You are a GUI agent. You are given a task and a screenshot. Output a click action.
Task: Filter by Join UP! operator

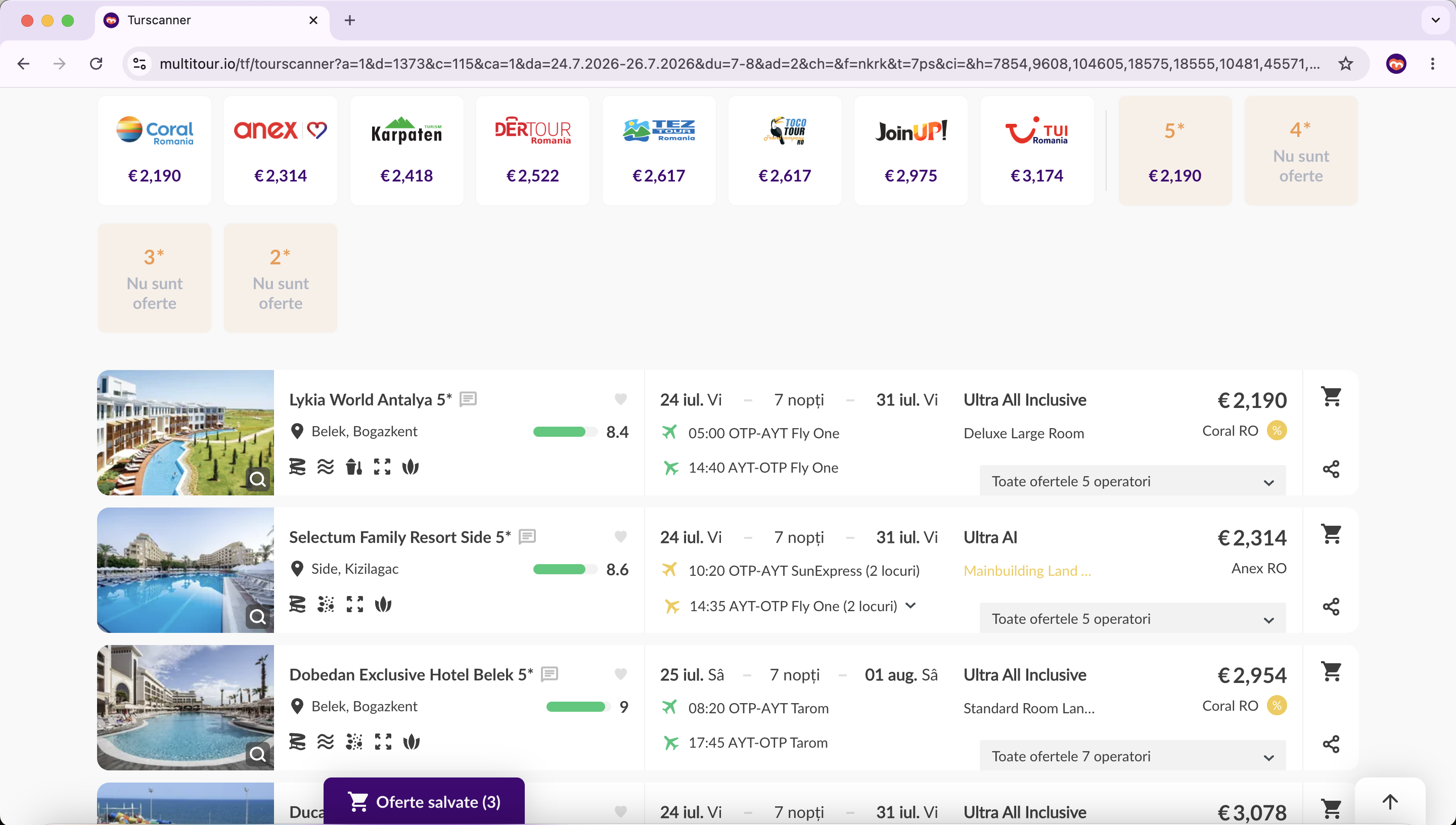[911, 151]
